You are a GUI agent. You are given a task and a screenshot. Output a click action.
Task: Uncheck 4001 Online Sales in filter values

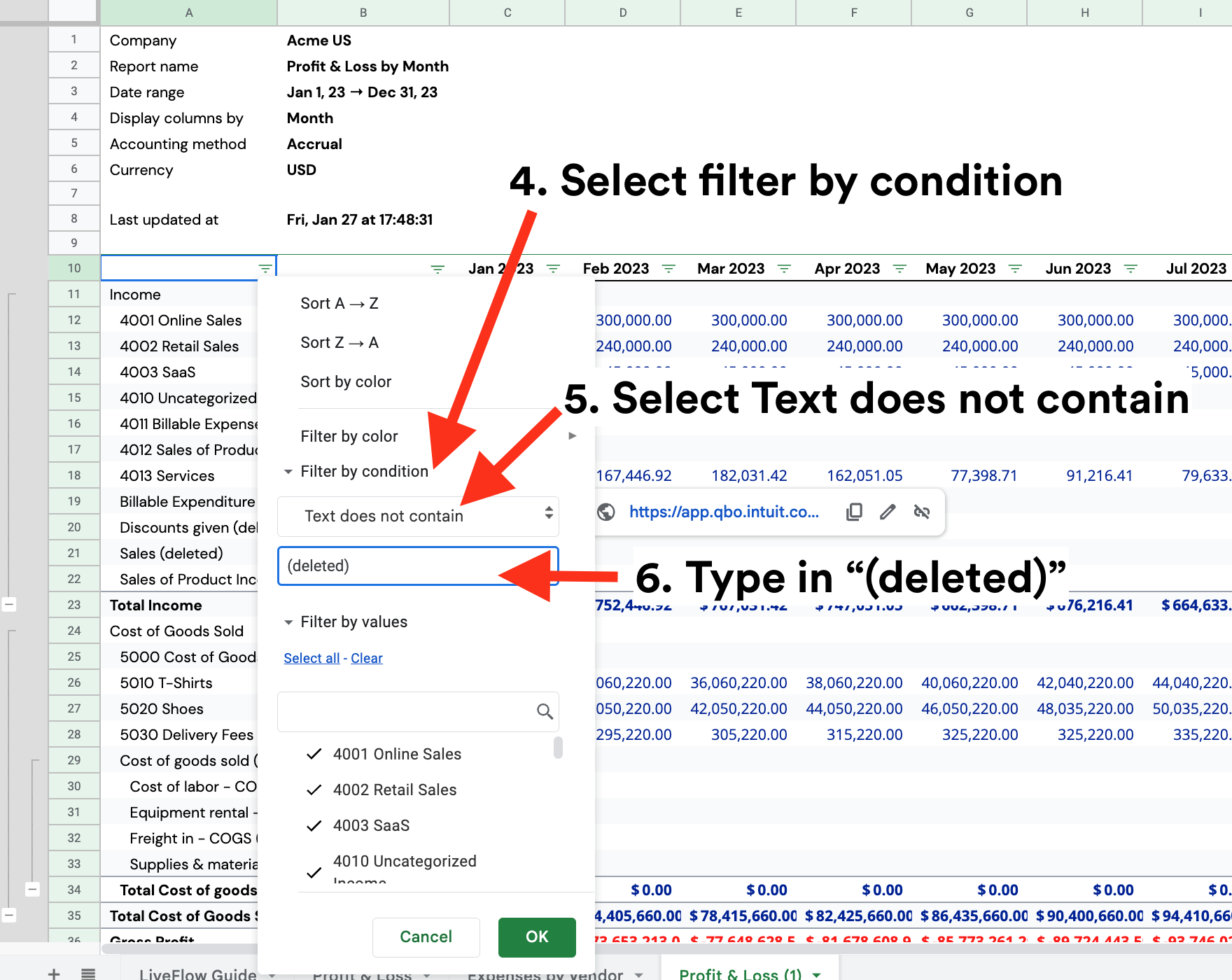pyautogui.click(x=314, y=754)
